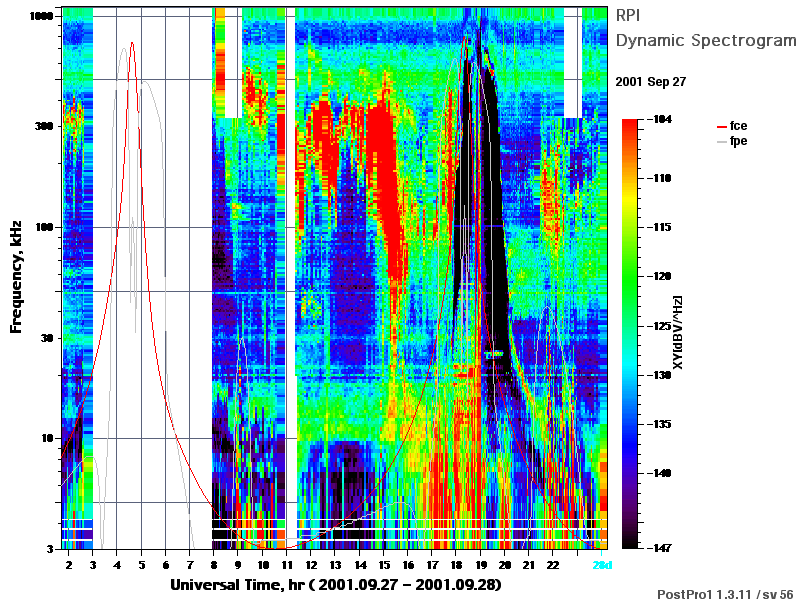Viewport: 800px width, 600px height.
Task: Click the XY[dBV/^Hz] color bar unit label
Action: click(x=677, y=332)
